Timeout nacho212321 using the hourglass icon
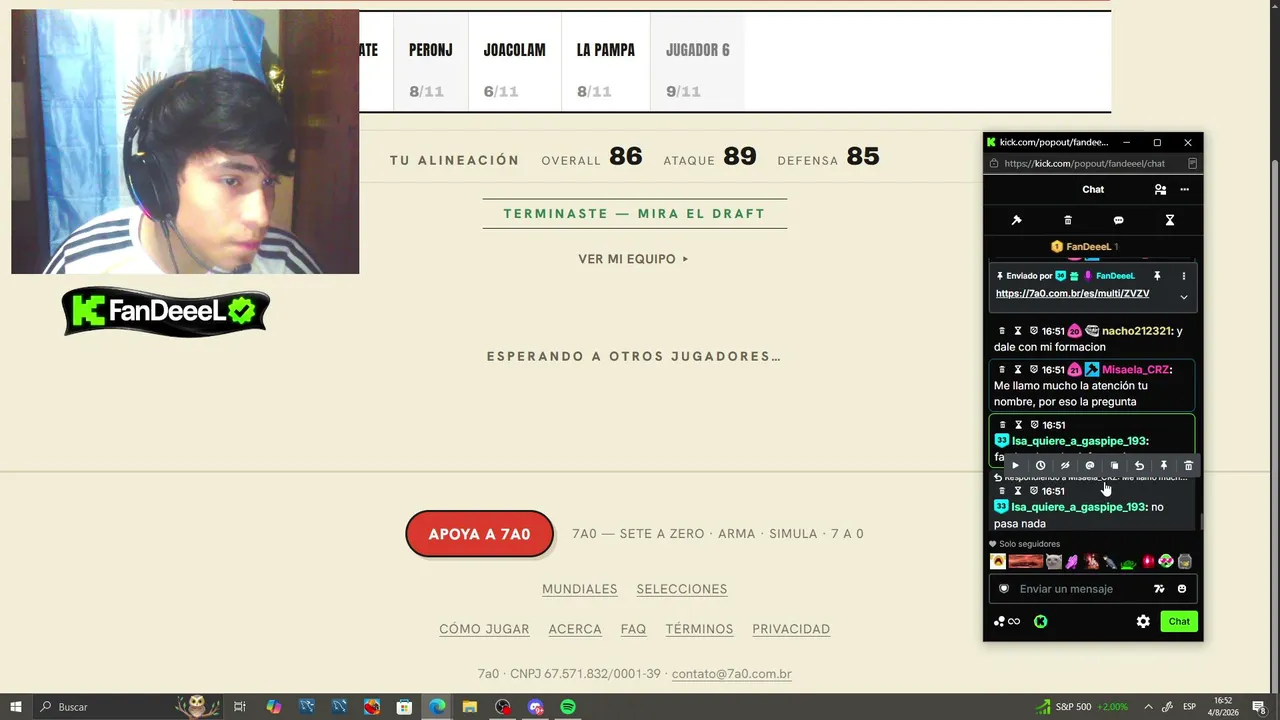This screenshot has height=720, width=1280. [x=1018, y=331]
